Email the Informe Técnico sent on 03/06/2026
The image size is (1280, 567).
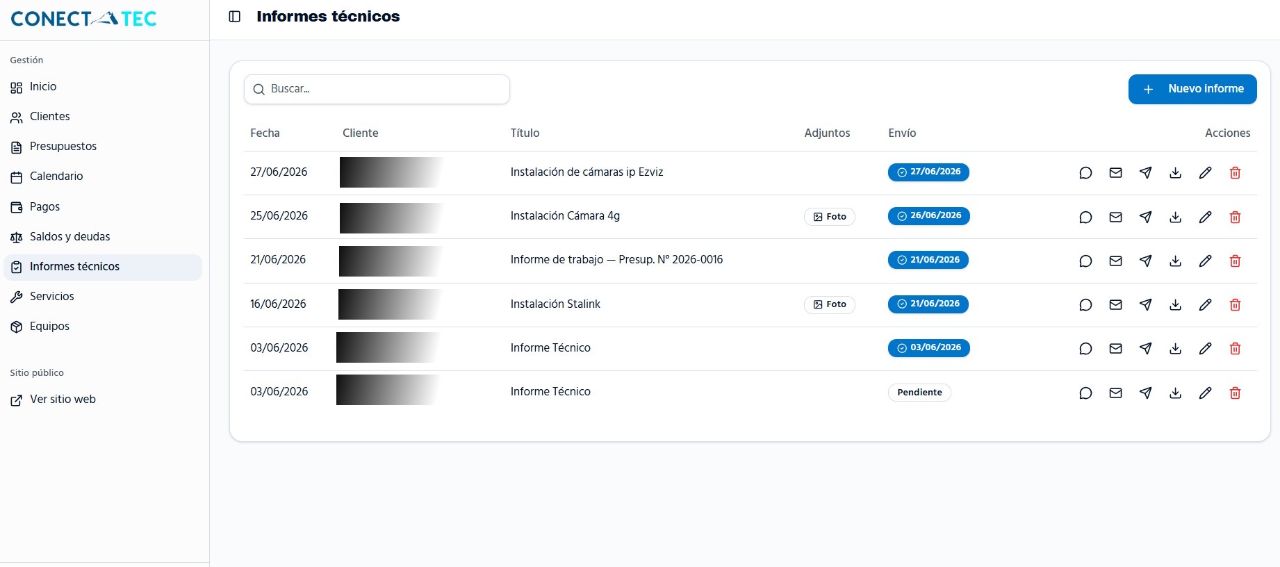(x=1115, y=349)
